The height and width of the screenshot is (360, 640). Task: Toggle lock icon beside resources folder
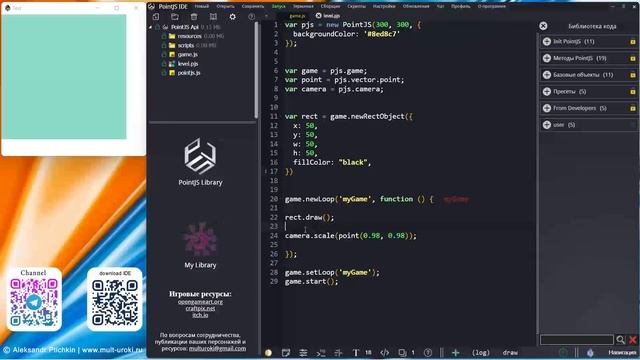pos(164,36)
